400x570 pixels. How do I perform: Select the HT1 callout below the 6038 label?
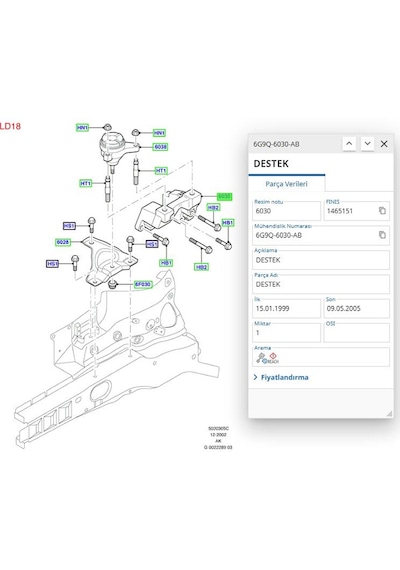coord(161,170)
